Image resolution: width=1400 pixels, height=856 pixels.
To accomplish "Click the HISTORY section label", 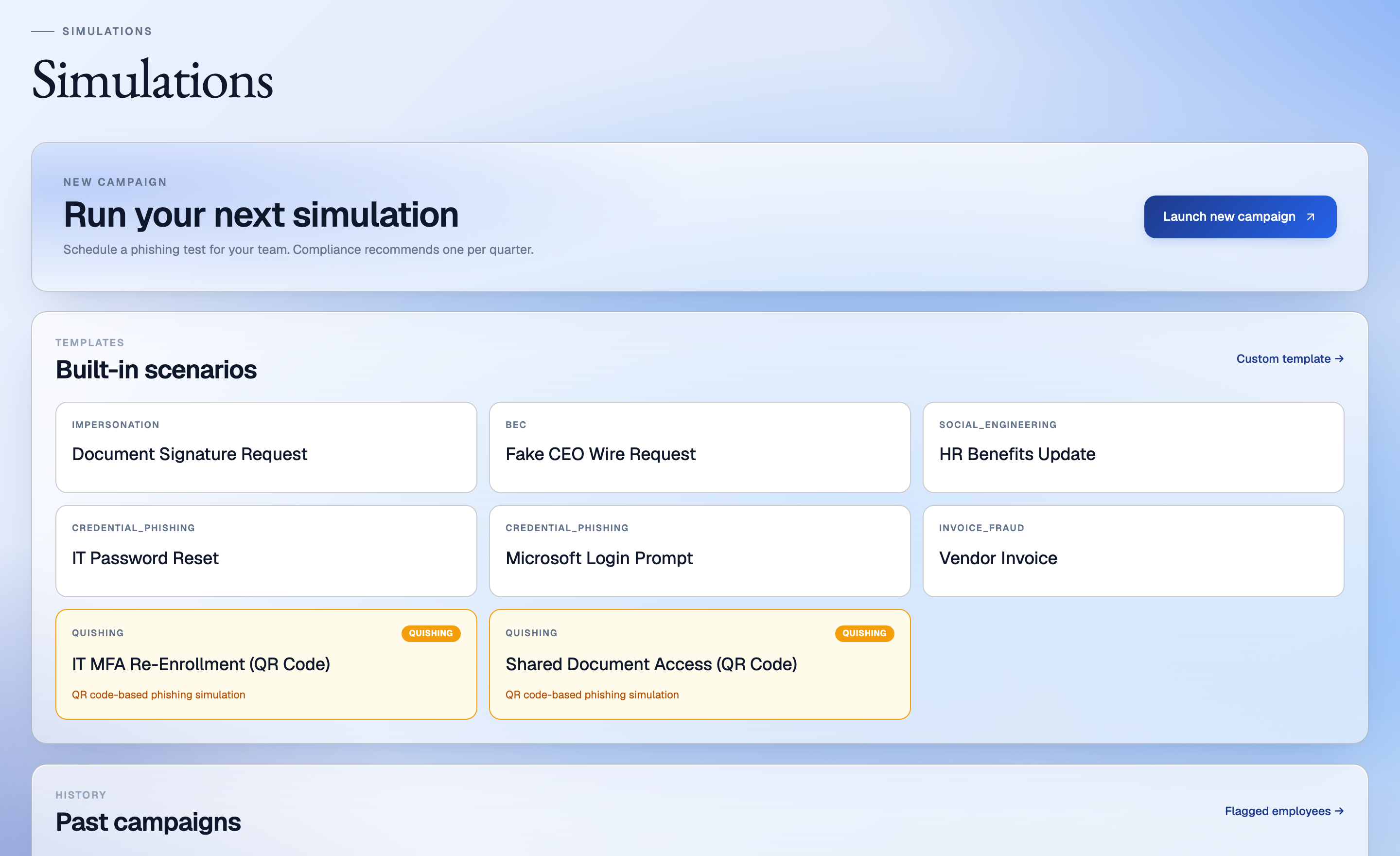I will (81, 795).
